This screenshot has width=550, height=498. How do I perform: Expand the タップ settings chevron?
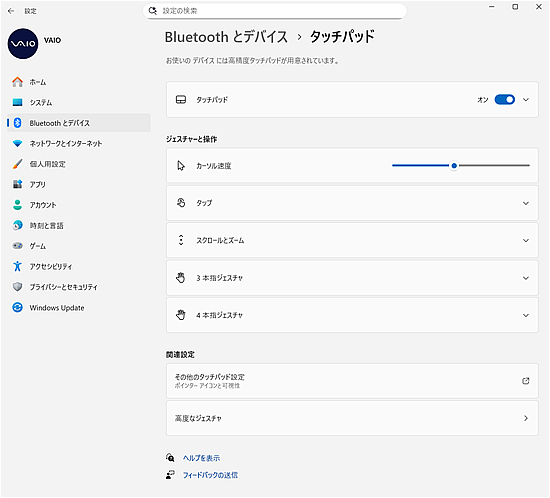[x=526, y=203]
